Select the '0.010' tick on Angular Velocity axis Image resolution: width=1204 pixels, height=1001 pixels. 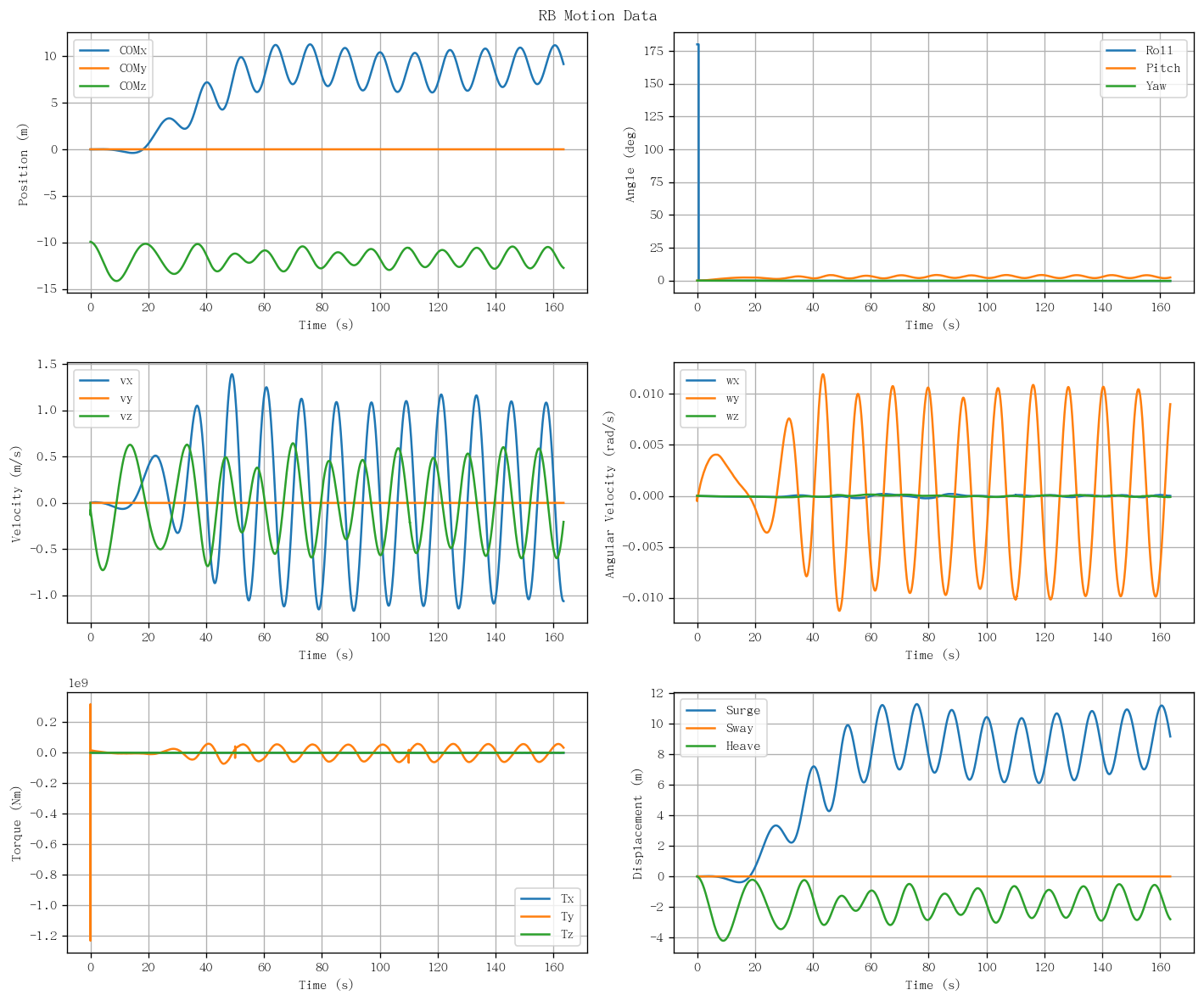pos(647,394)
